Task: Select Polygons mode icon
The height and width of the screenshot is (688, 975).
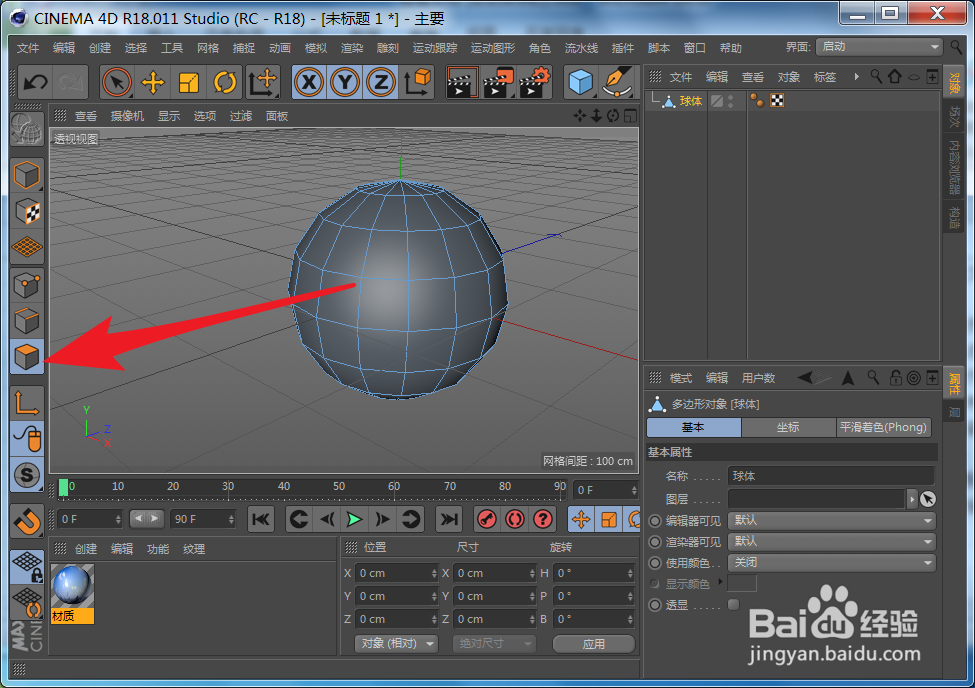Action: tap(27, 357)
